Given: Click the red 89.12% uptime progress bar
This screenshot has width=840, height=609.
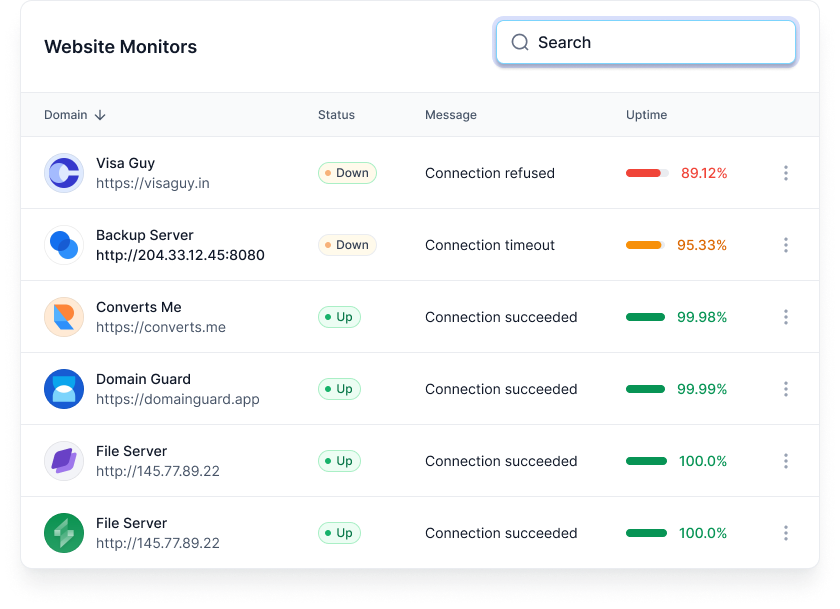Looking at the screenshot, I should pos(647,173).
